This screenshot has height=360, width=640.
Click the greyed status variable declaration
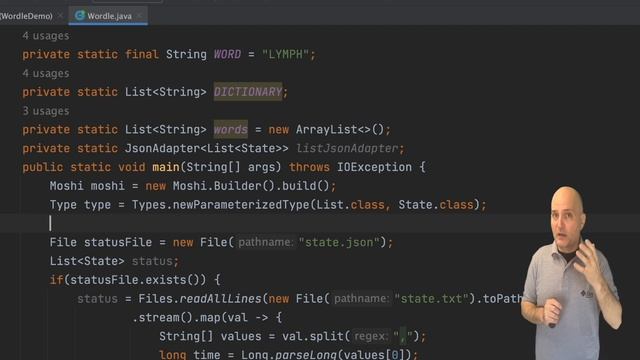pyautogui.click(x=152, y=261)
